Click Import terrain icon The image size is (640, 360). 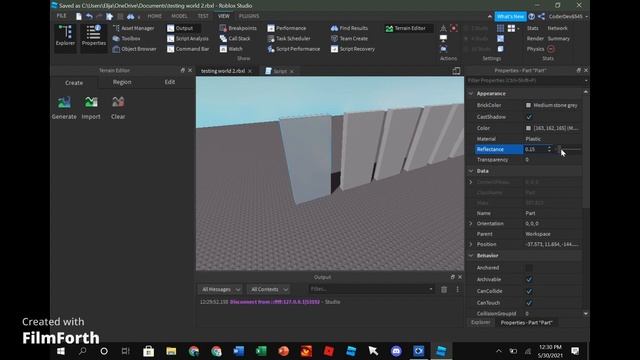coord(91,107)
